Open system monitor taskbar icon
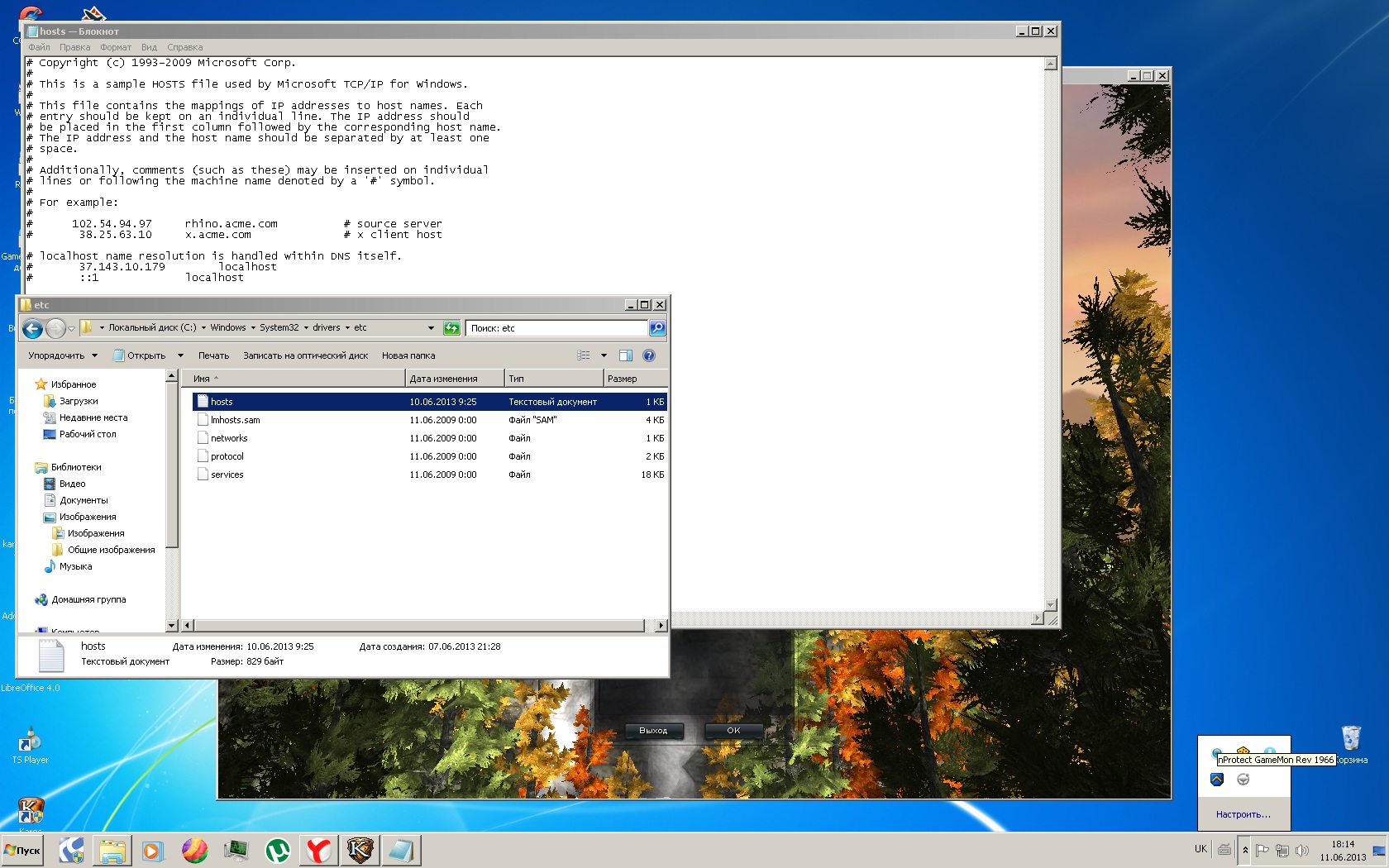1389x868 pixels. (x=236, y=851)
